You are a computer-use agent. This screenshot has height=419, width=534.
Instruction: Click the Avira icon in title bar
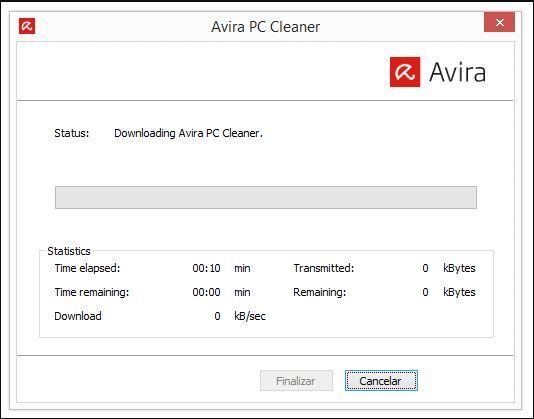[27, 26]
